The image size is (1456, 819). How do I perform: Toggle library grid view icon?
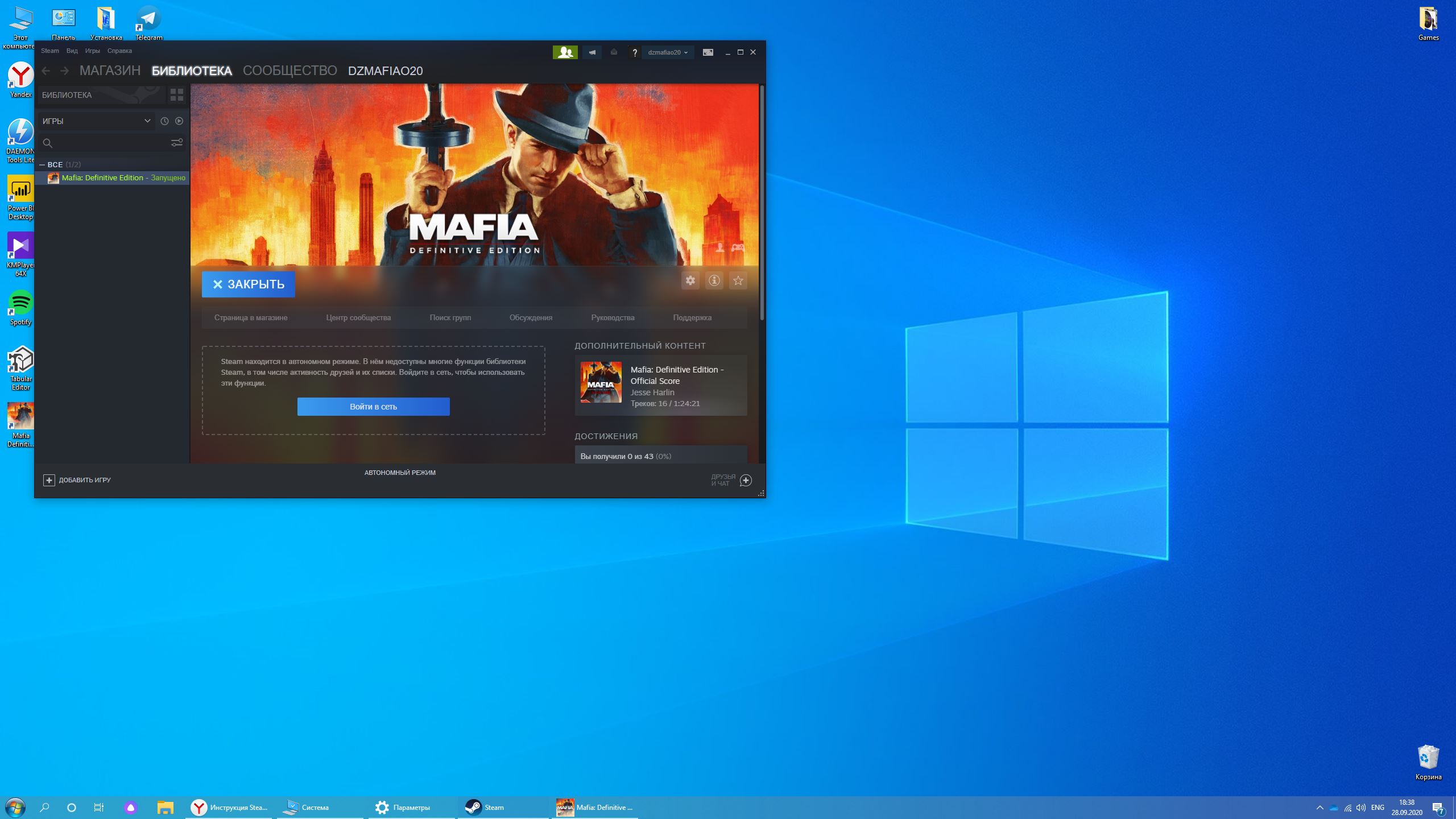pos(177,95)
